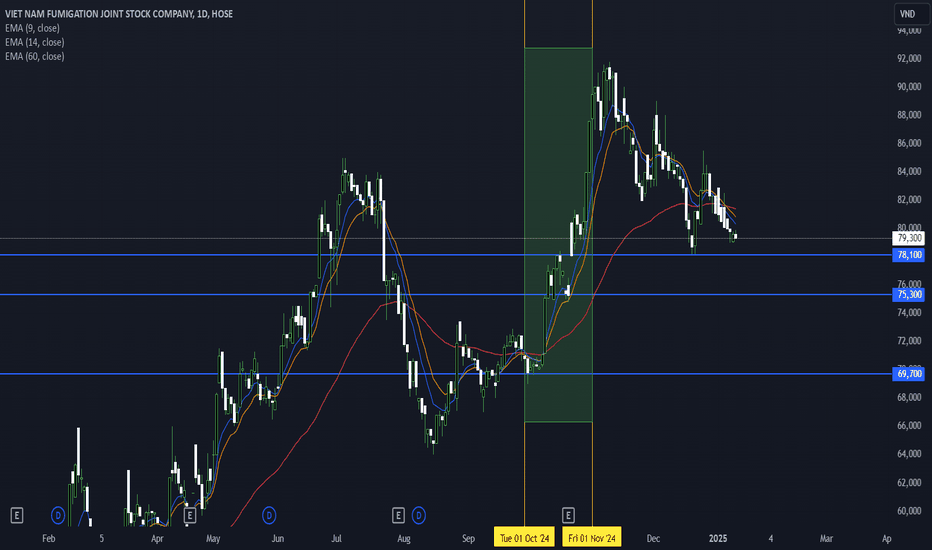The image size is (932, 550).
Task: Click the 92,000 price axis label
Action: coord(909,58)
